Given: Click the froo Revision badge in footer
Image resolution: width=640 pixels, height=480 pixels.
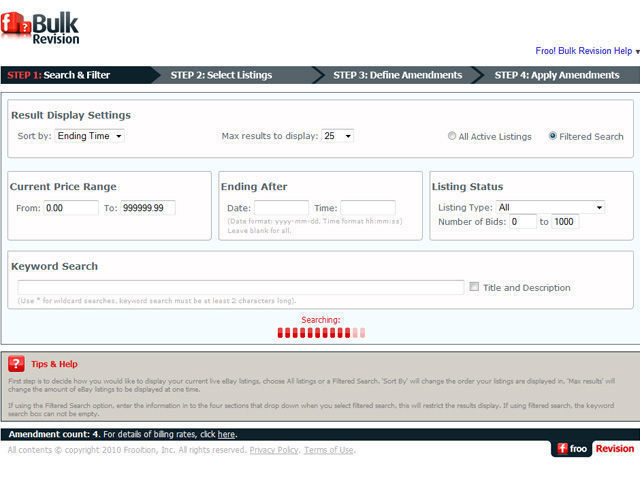Looking at the screenshot, I should click(x=594, y=449).
